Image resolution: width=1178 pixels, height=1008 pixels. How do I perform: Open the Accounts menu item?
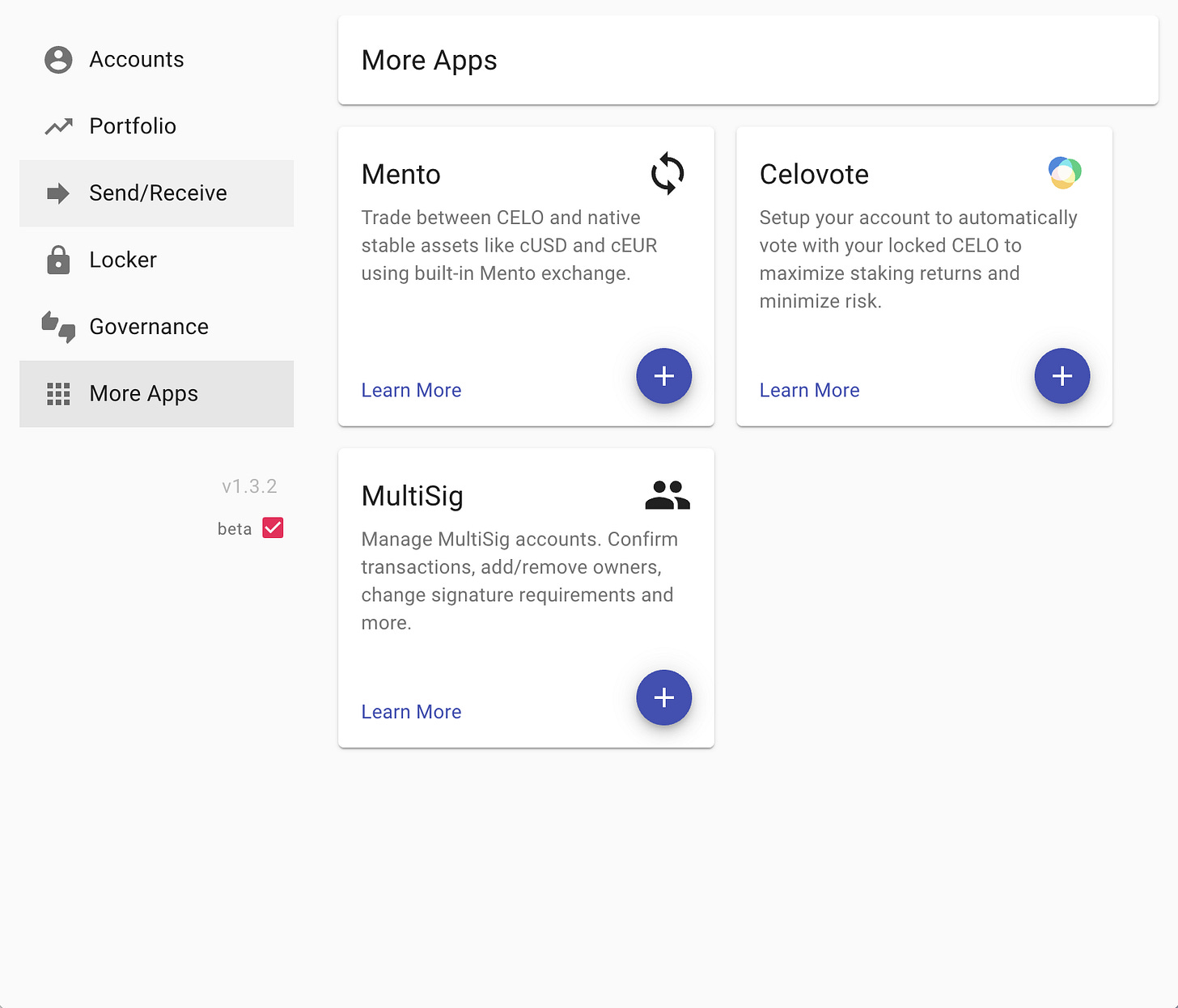pos(157,60)
